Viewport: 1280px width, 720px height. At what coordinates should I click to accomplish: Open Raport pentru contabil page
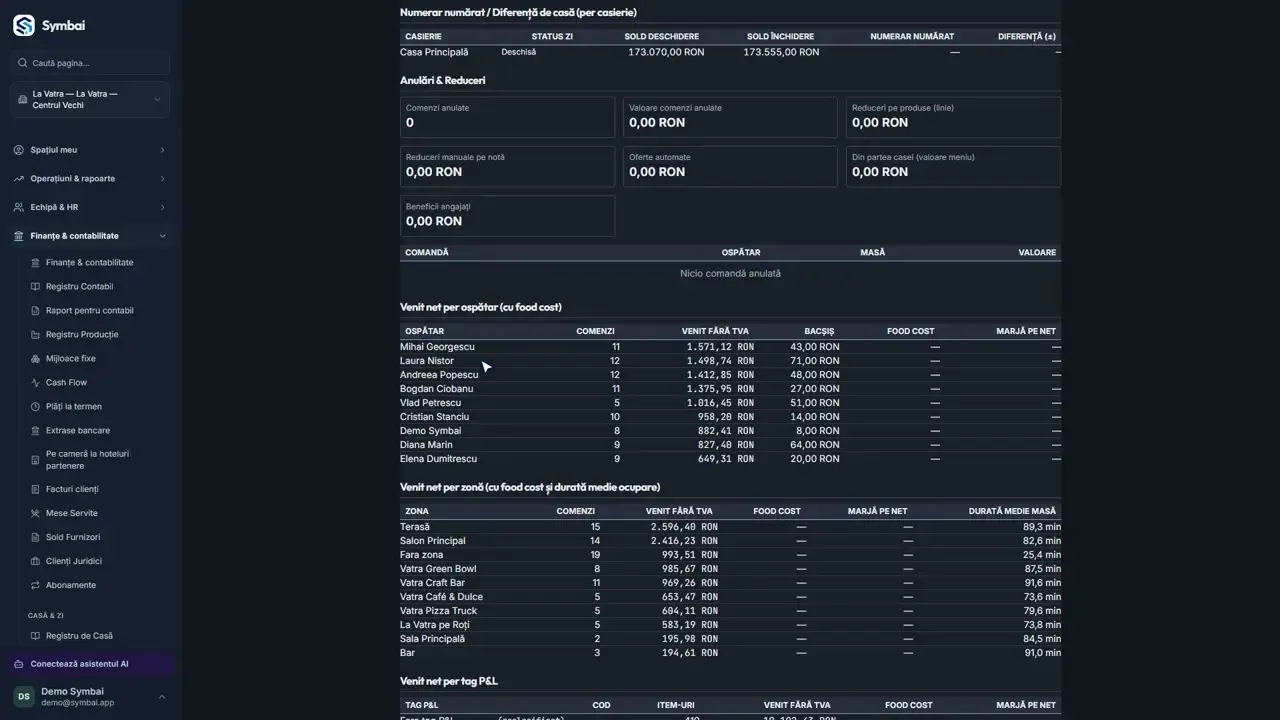pyautogui.click(x=89, y=311)
